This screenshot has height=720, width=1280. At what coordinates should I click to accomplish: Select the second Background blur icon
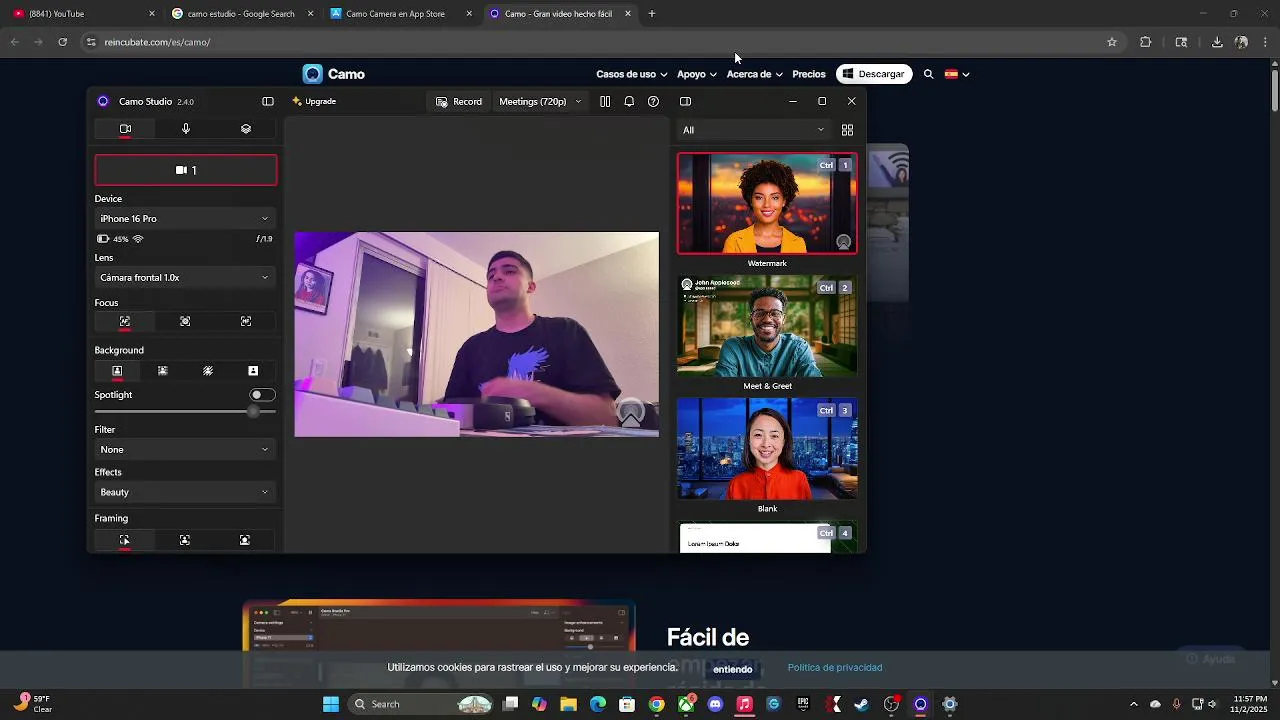(x=163, y=371)
